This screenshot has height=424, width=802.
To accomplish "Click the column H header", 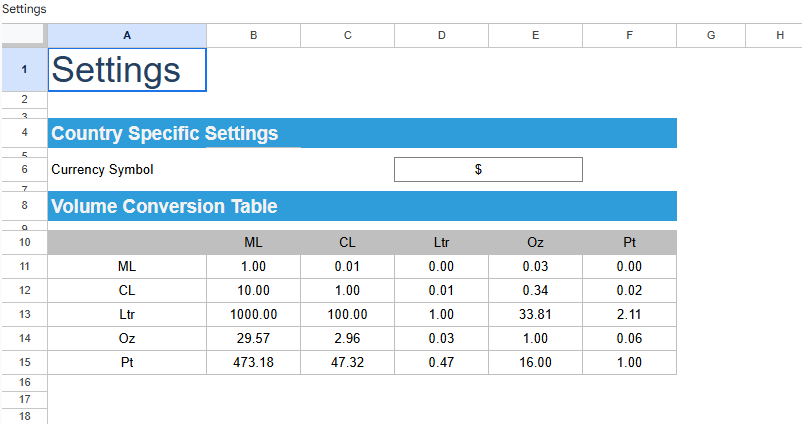I will click(778, 35).
